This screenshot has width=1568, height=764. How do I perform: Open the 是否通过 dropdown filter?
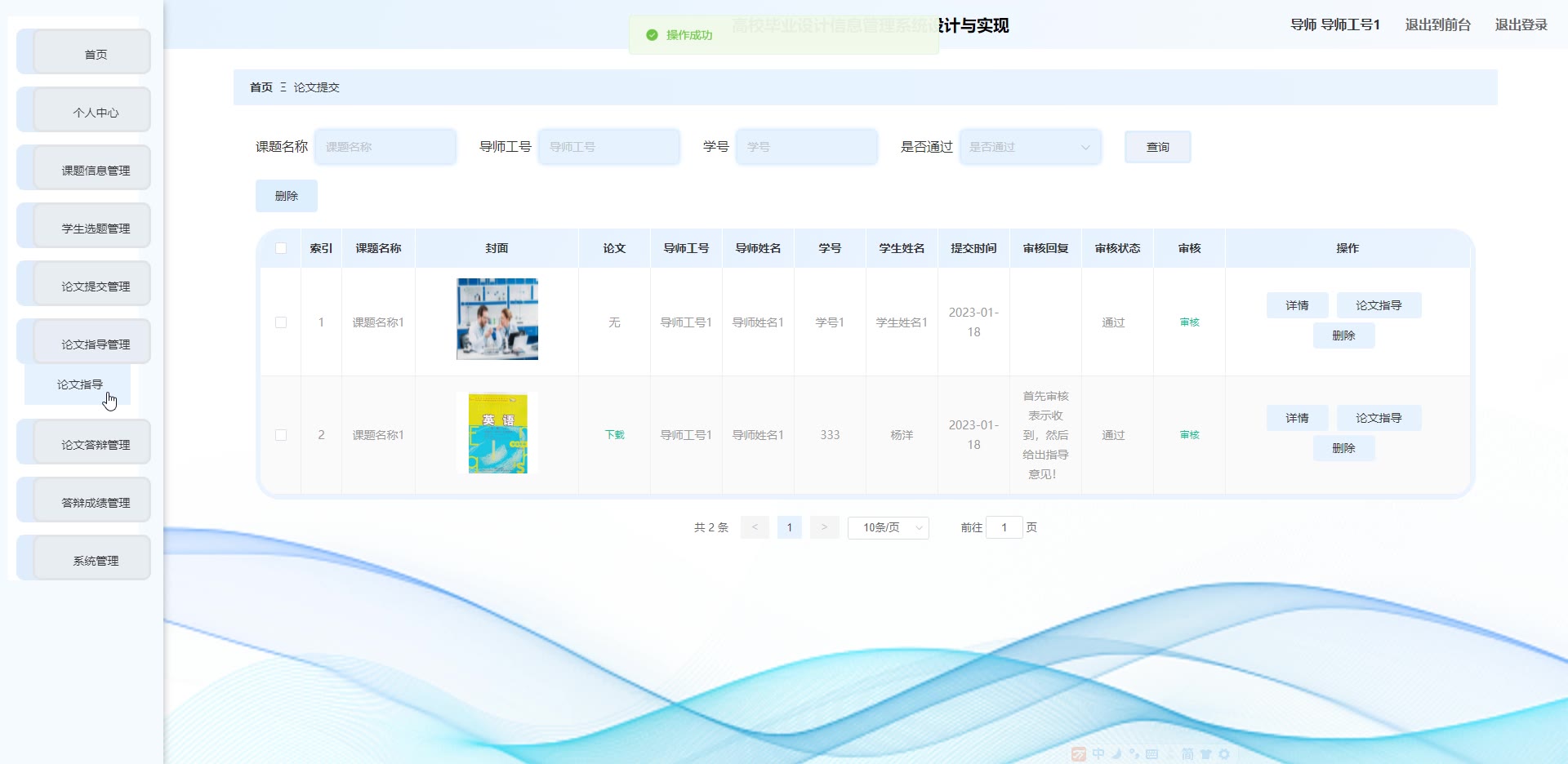1030,147
